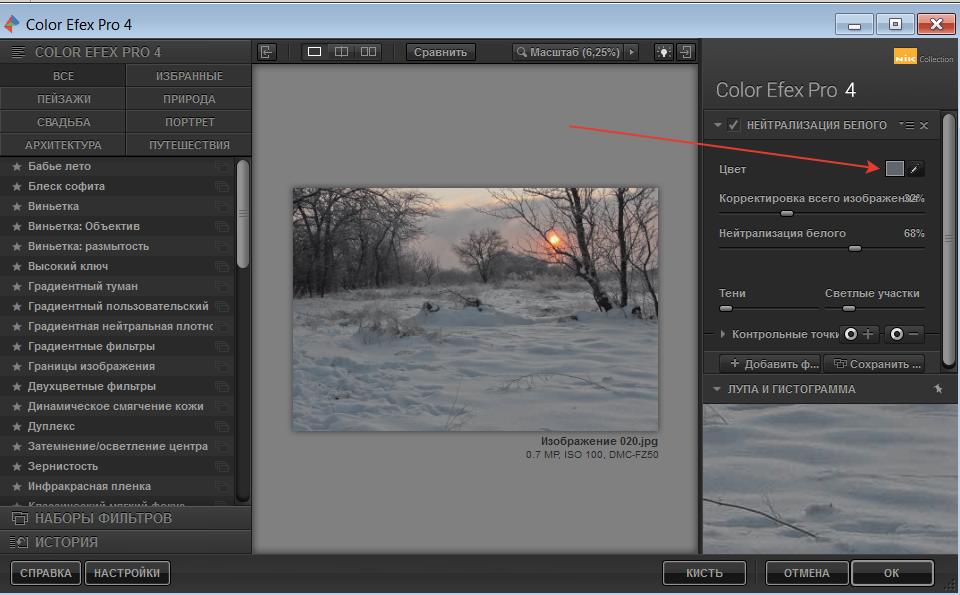This screenshot has width=960, height=595.
Task: Toggle favorite star for Градиентный туман
Action: click(17, 286)
